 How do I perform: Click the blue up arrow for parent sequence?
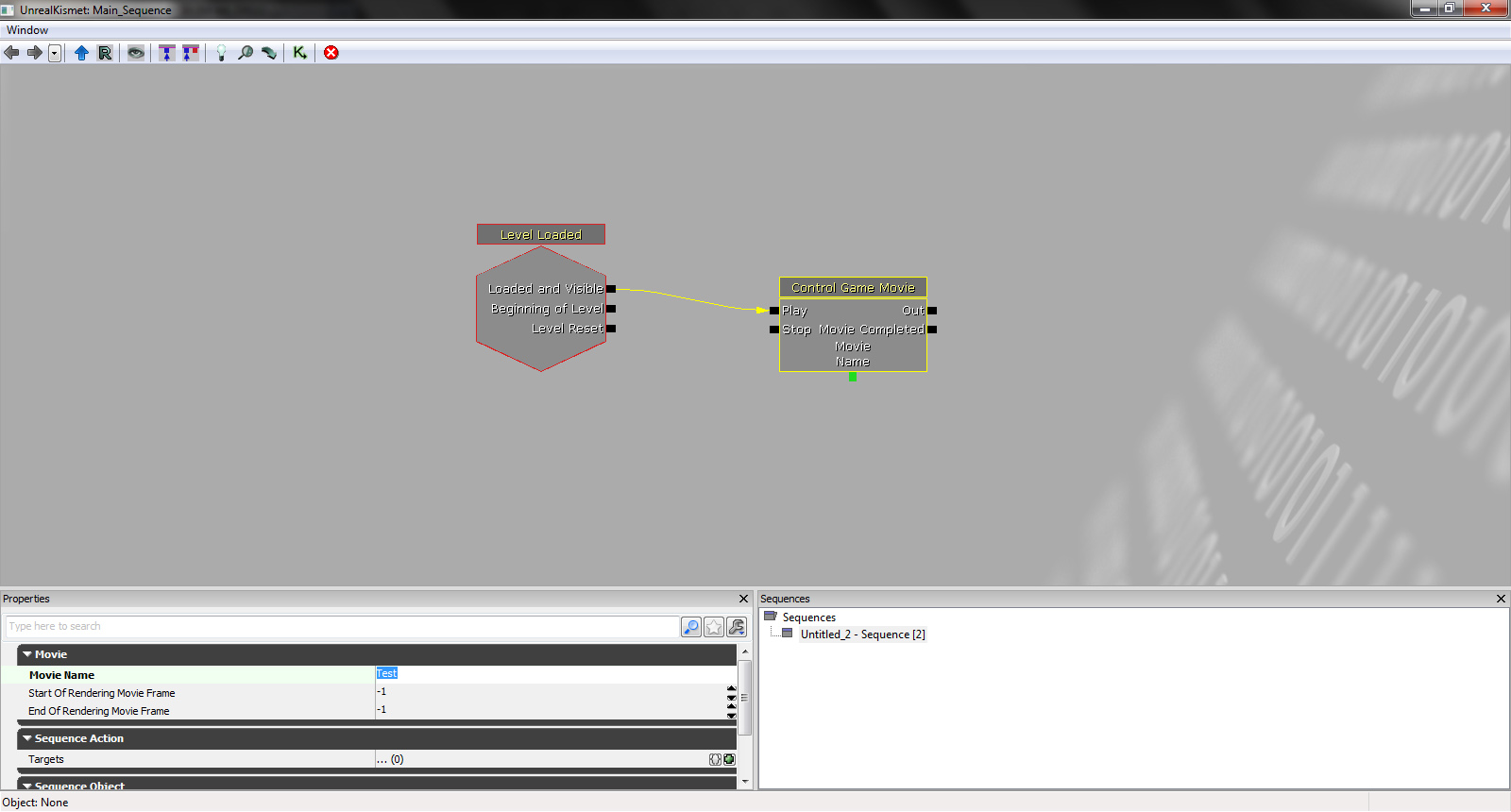(x=81, y=53)
